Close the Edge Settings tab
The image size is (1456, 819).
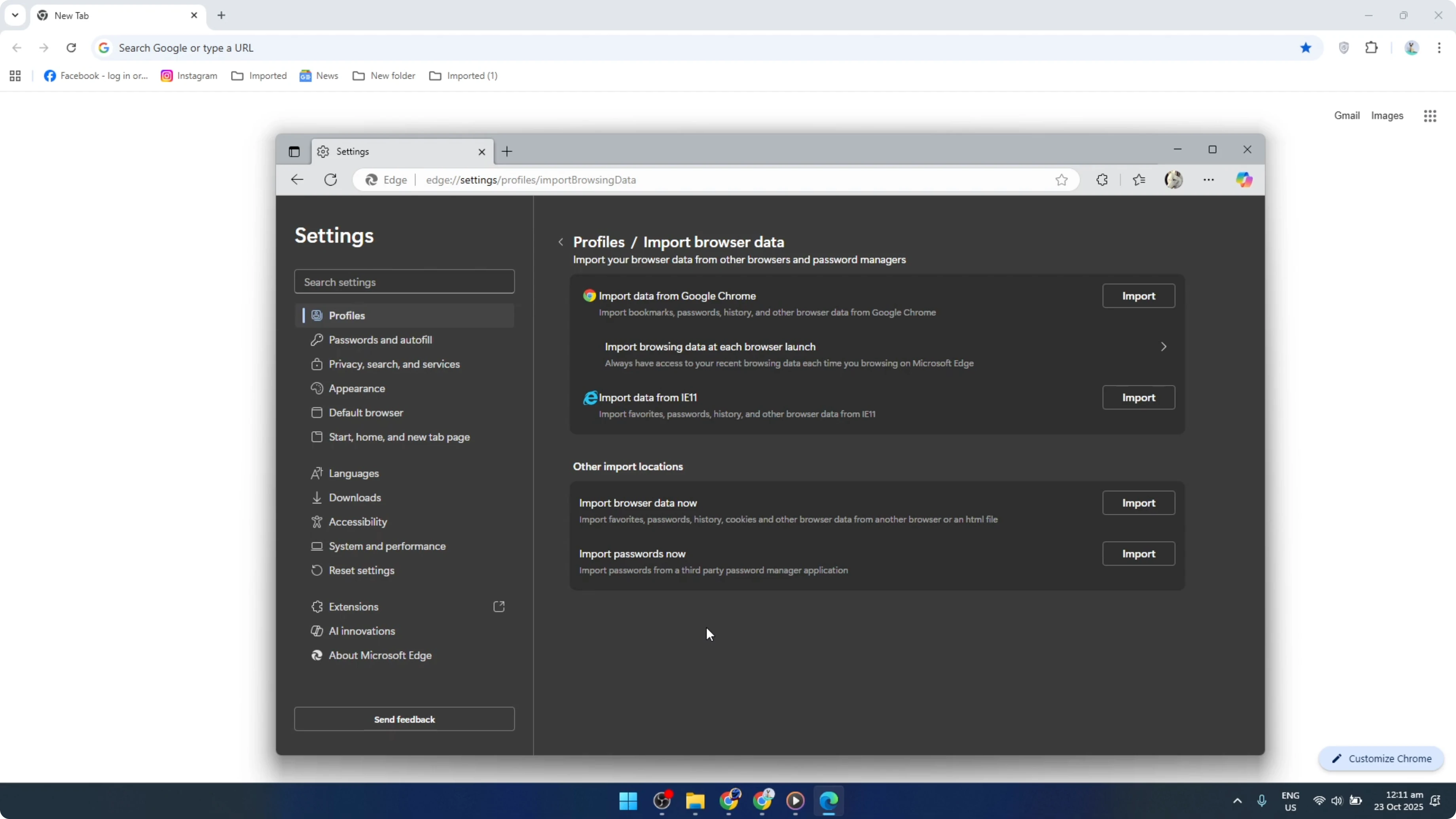pos(482,152)
